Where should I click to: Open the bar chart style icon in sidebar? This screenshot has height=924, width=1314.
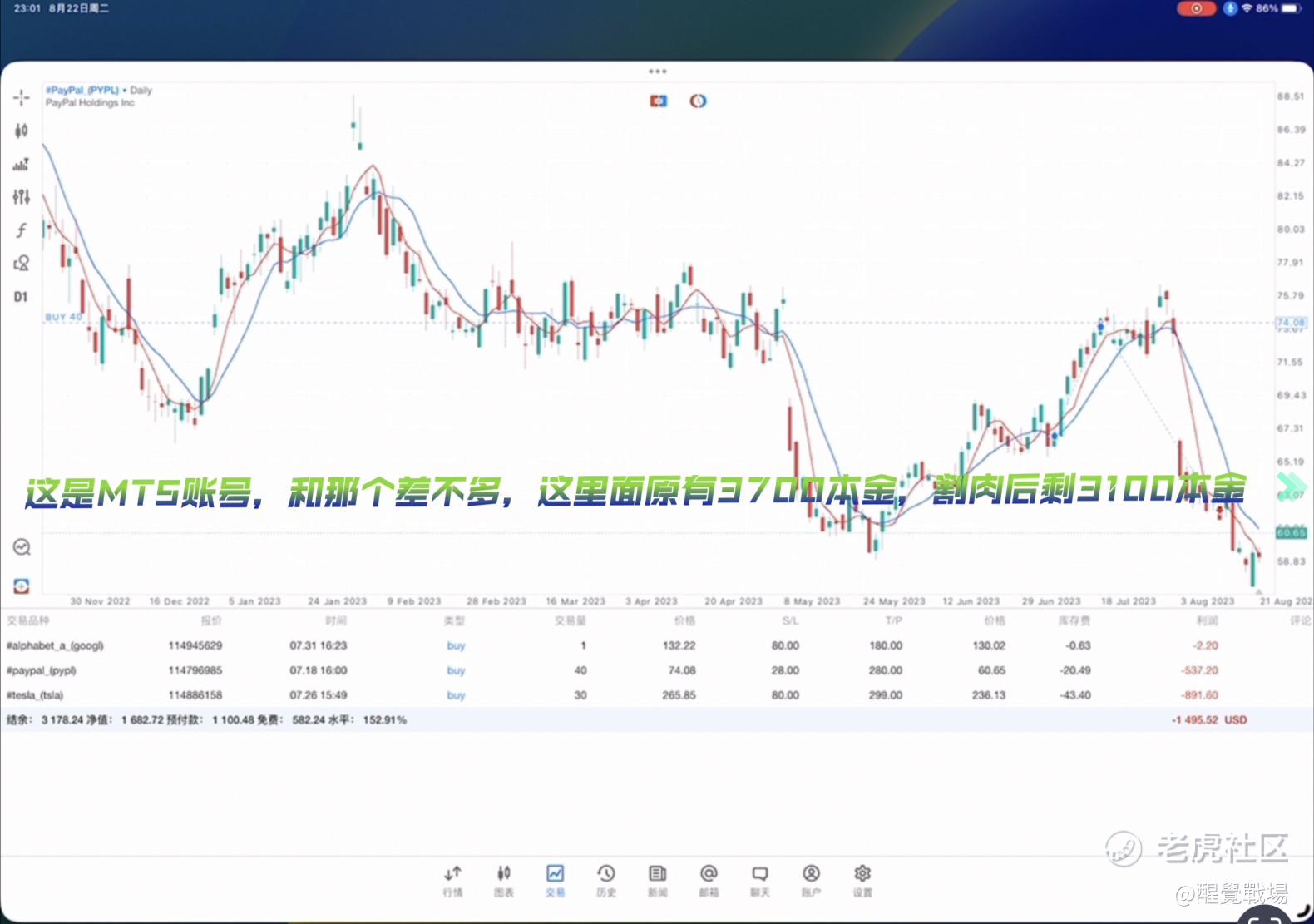(22, 164)
